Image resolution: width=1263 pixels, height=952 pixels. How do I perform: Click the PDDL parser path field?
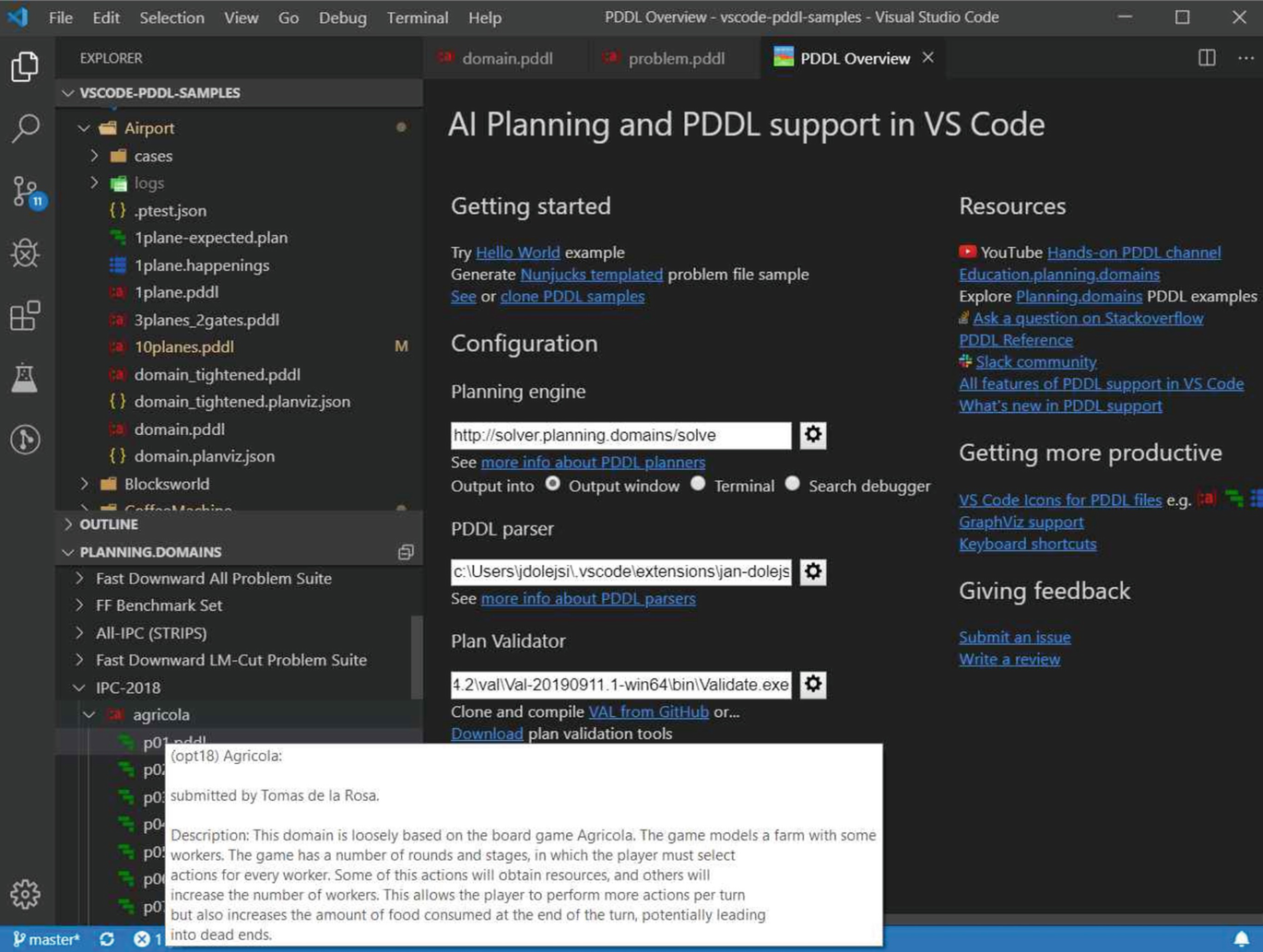tap(620, 571)
